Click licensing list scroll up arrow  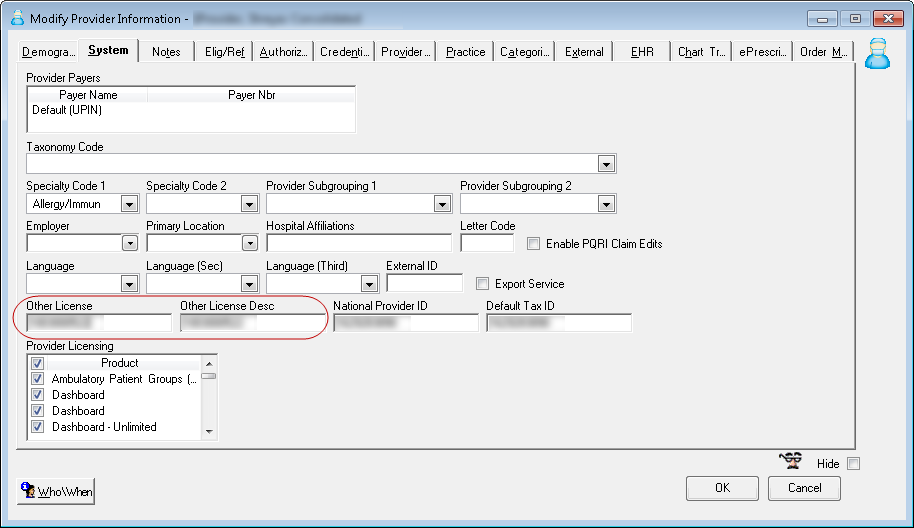[x=209, y=364]
